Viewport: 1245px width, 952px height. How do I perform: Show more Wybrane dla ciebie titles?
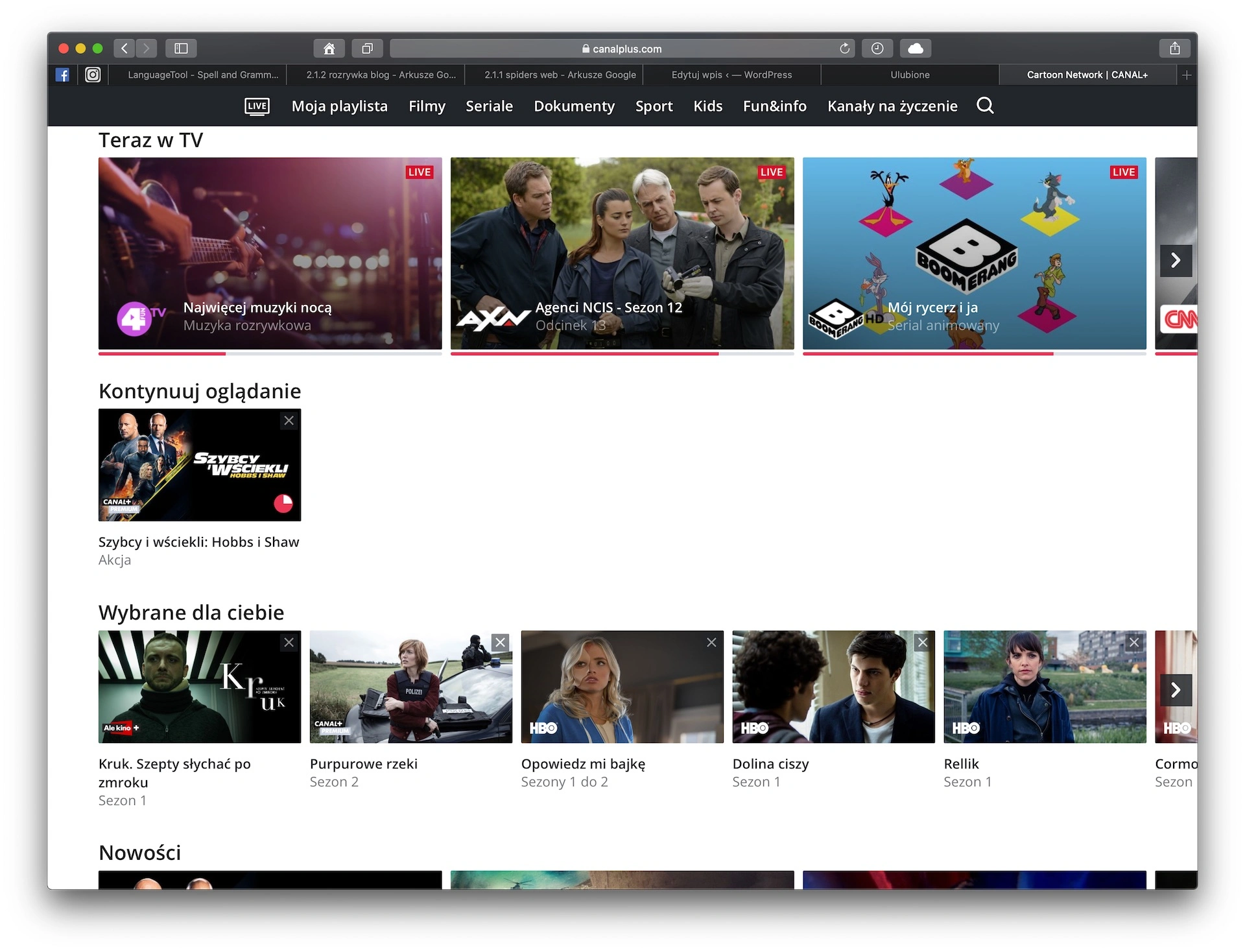pyautogui.click(x=1176, y=690)
